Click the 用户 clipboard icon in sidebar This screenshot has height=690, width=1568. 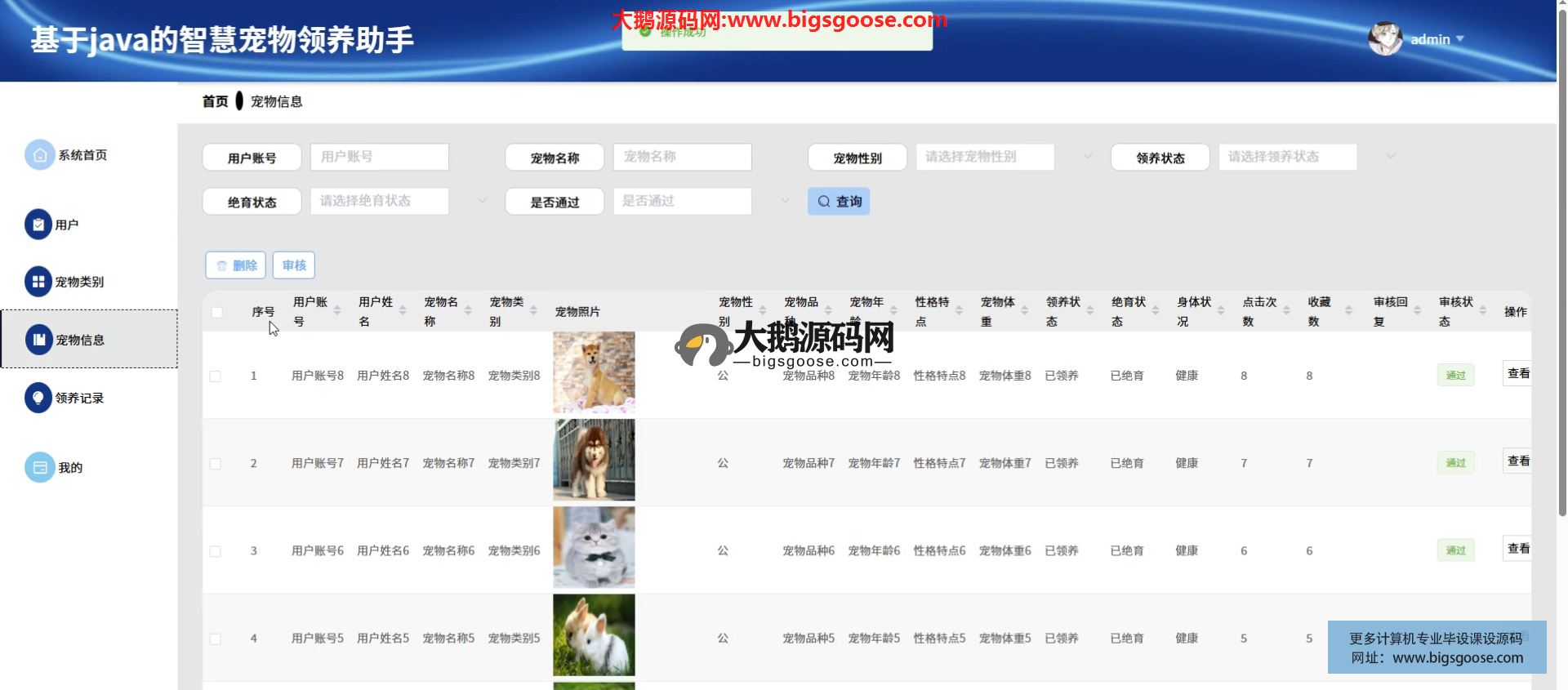[x=38, y=225]
